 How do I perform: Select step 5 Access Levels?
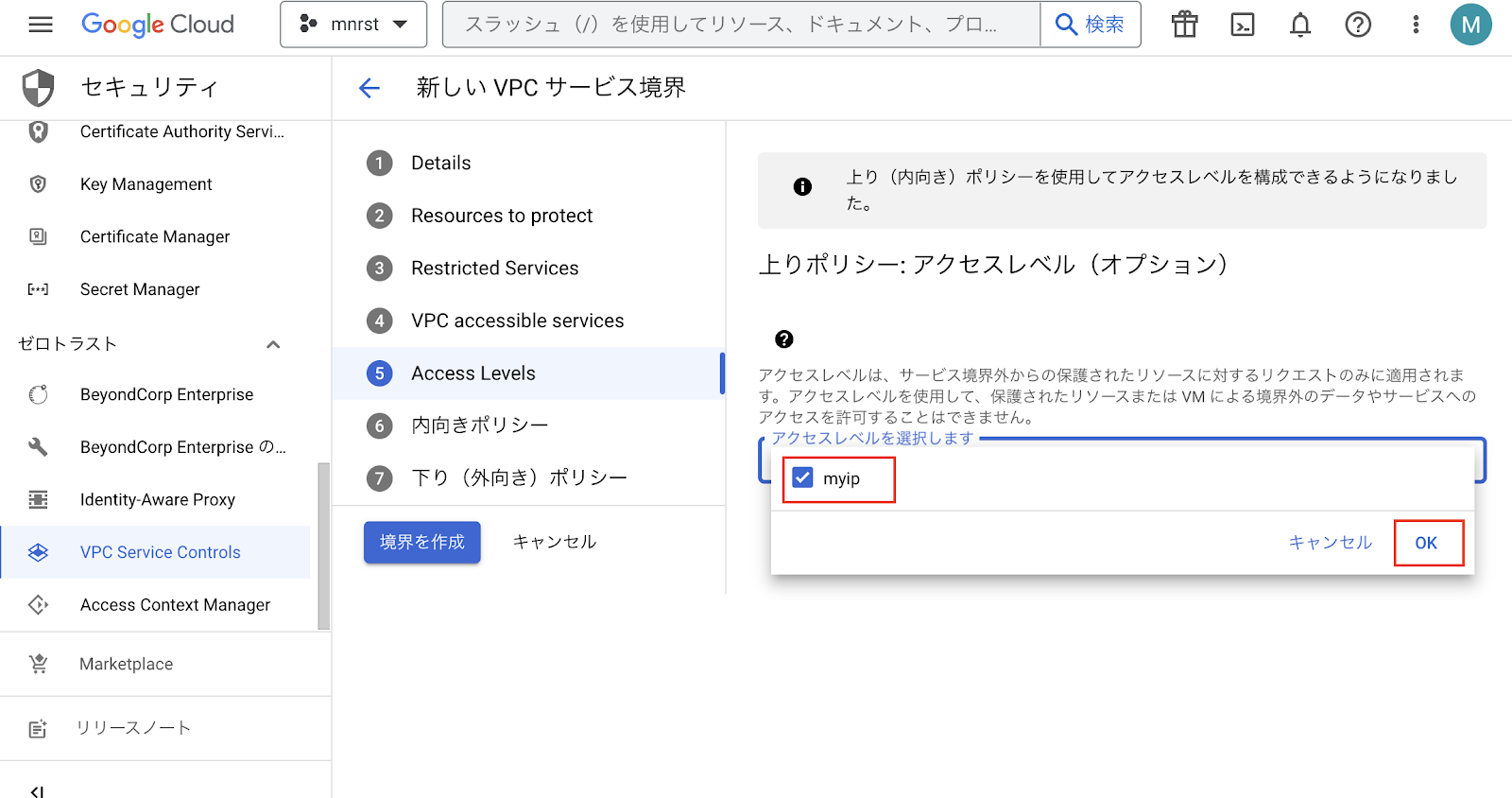(x=528, y=373)
